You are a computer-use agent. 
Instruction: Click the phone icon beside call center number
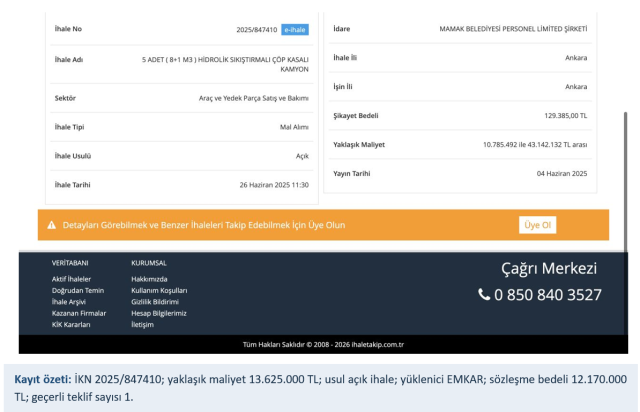coord(484,294)
